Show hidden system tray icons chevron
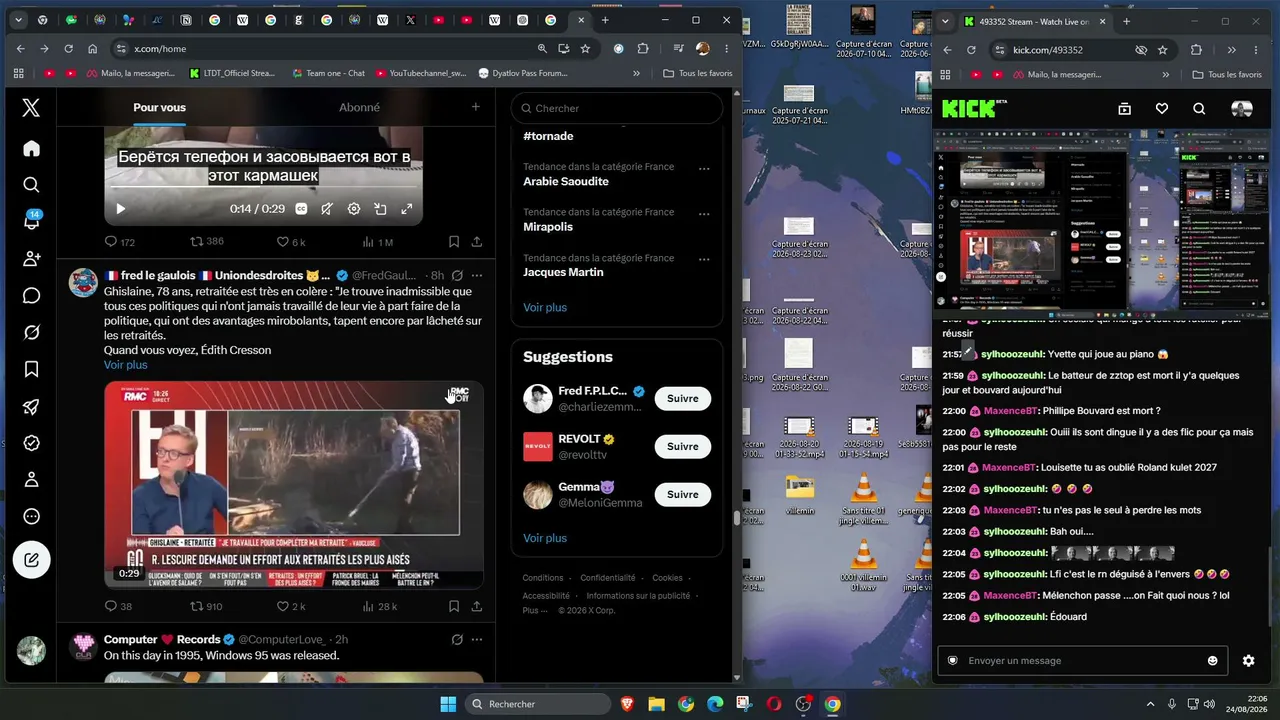Viewport: 1280px width, 720px height. point(1151,704)
